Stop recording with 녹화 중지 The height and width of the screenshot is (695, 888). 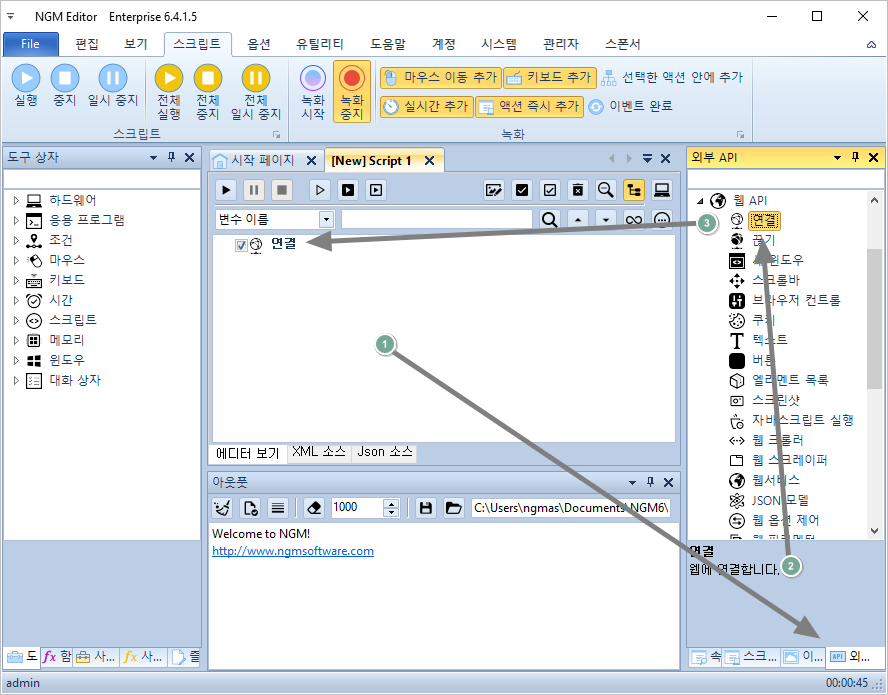[352, 92]
